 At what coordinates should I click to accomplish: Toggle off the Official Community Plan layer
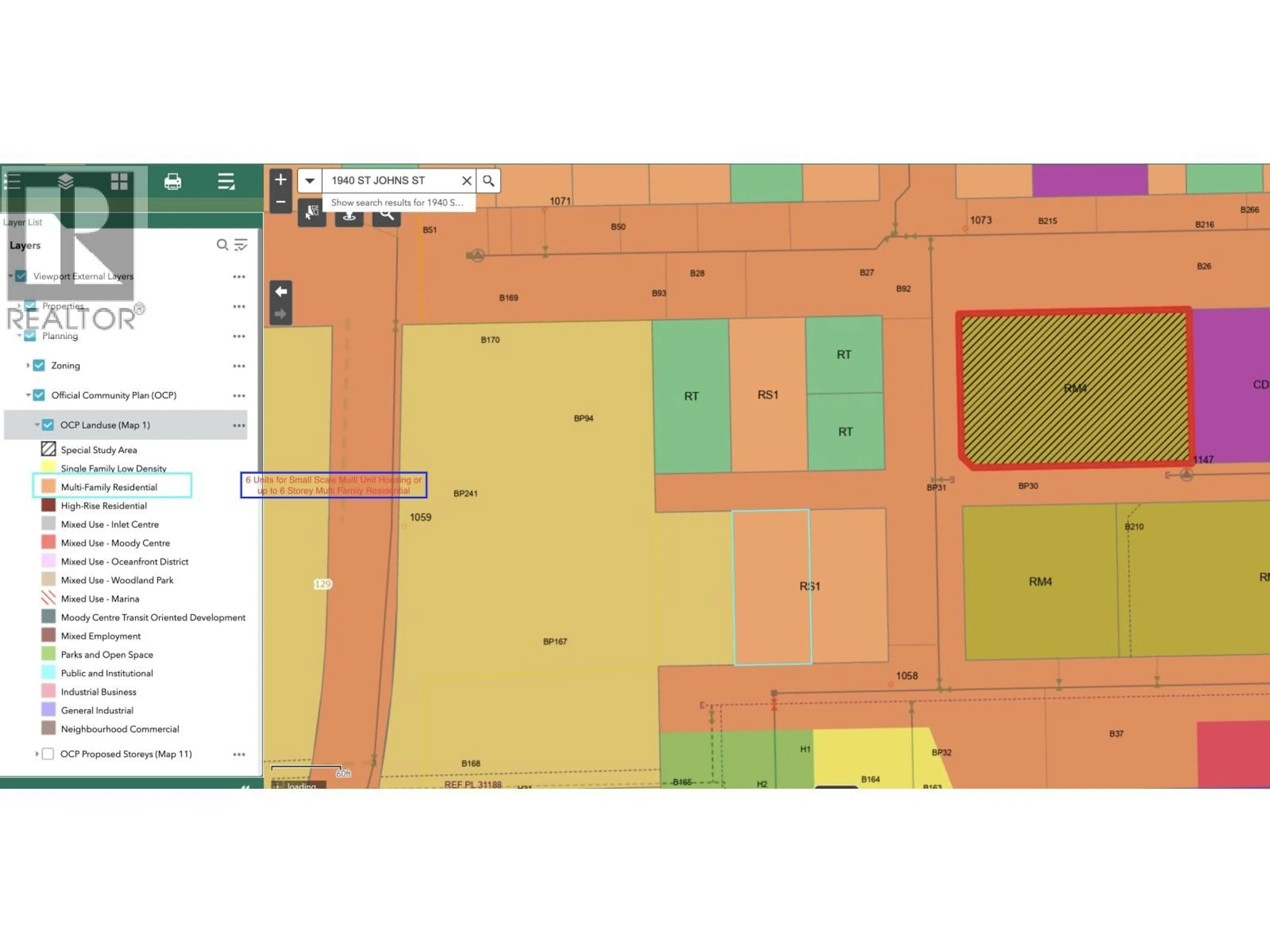click(x=38, y=395)
